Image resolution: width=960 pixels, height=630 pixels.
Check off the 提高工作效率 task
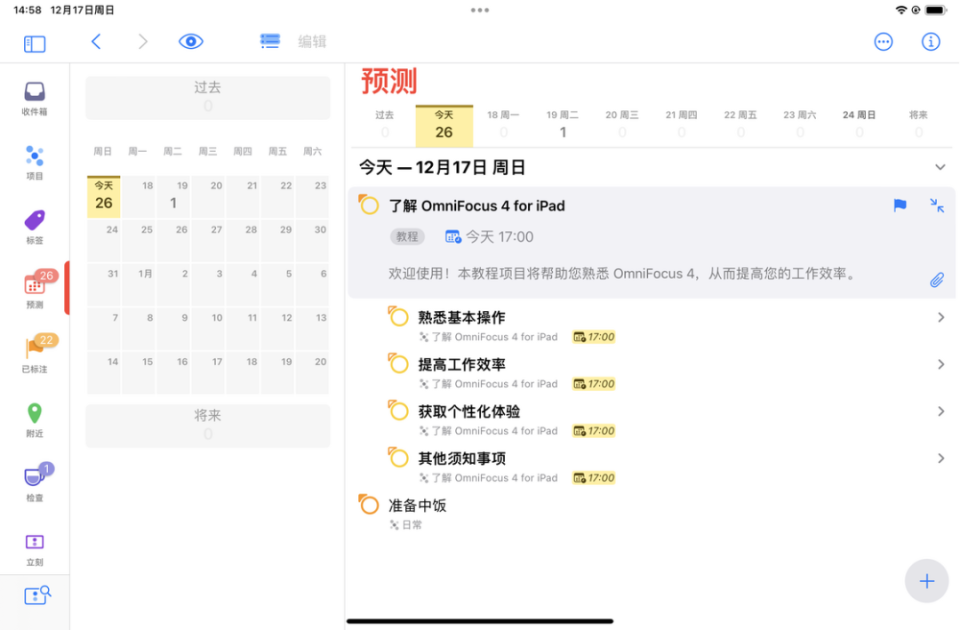398,364
